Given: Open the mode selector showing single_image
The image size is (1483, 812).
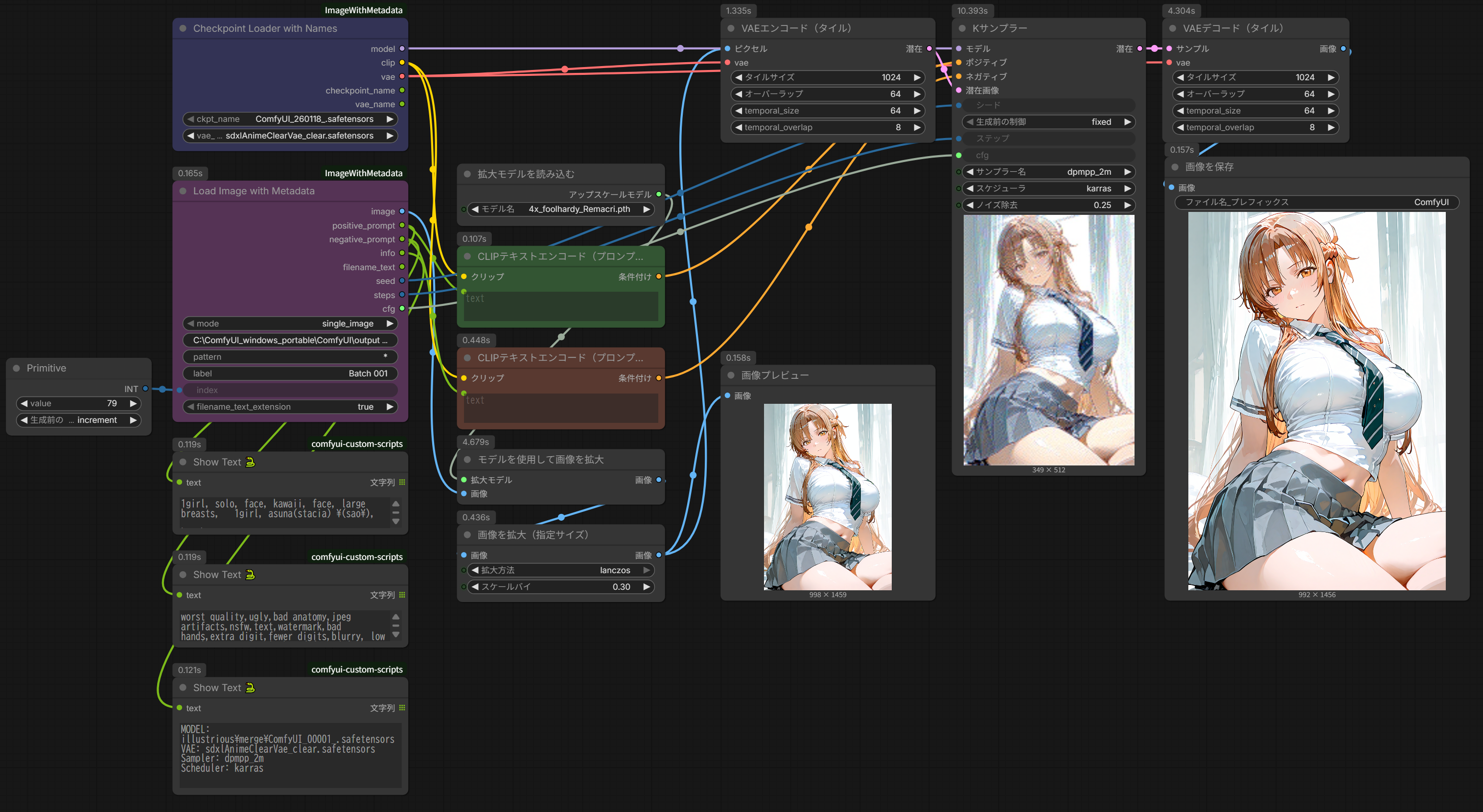Looking at the screenshot, I should point(290,324).
